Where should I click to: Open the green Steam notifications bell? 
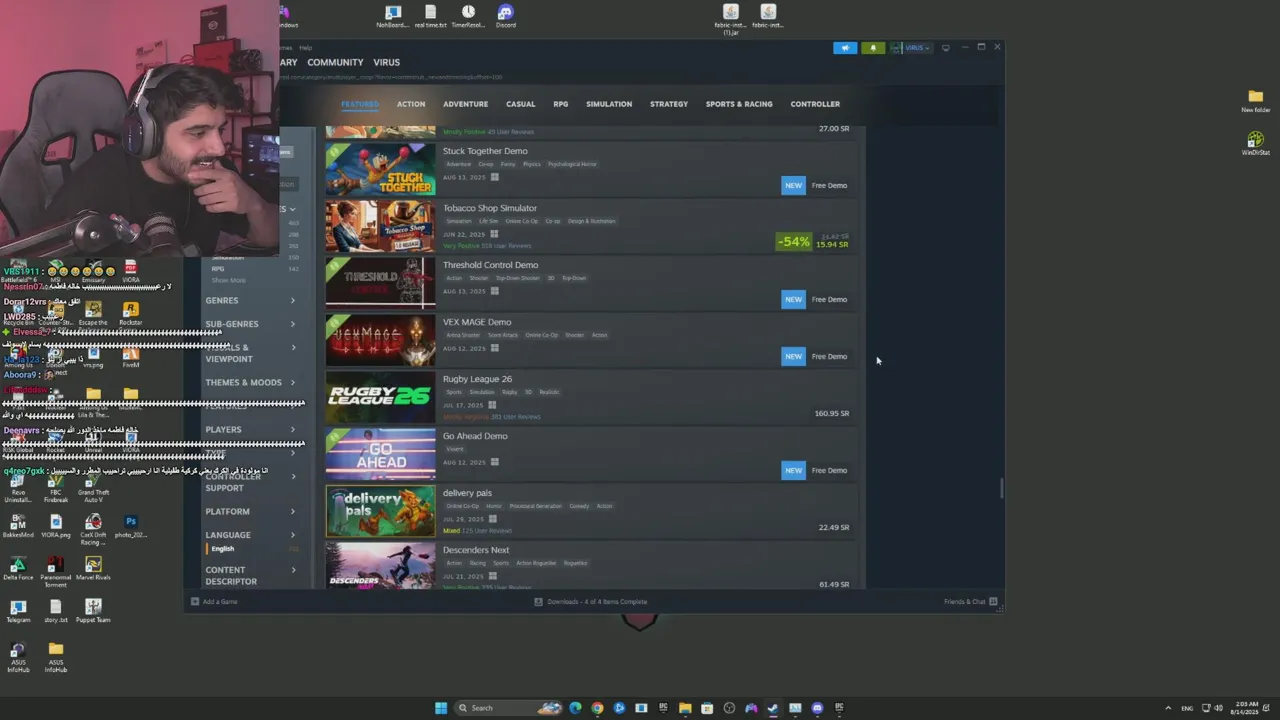(x=873, y=48)
